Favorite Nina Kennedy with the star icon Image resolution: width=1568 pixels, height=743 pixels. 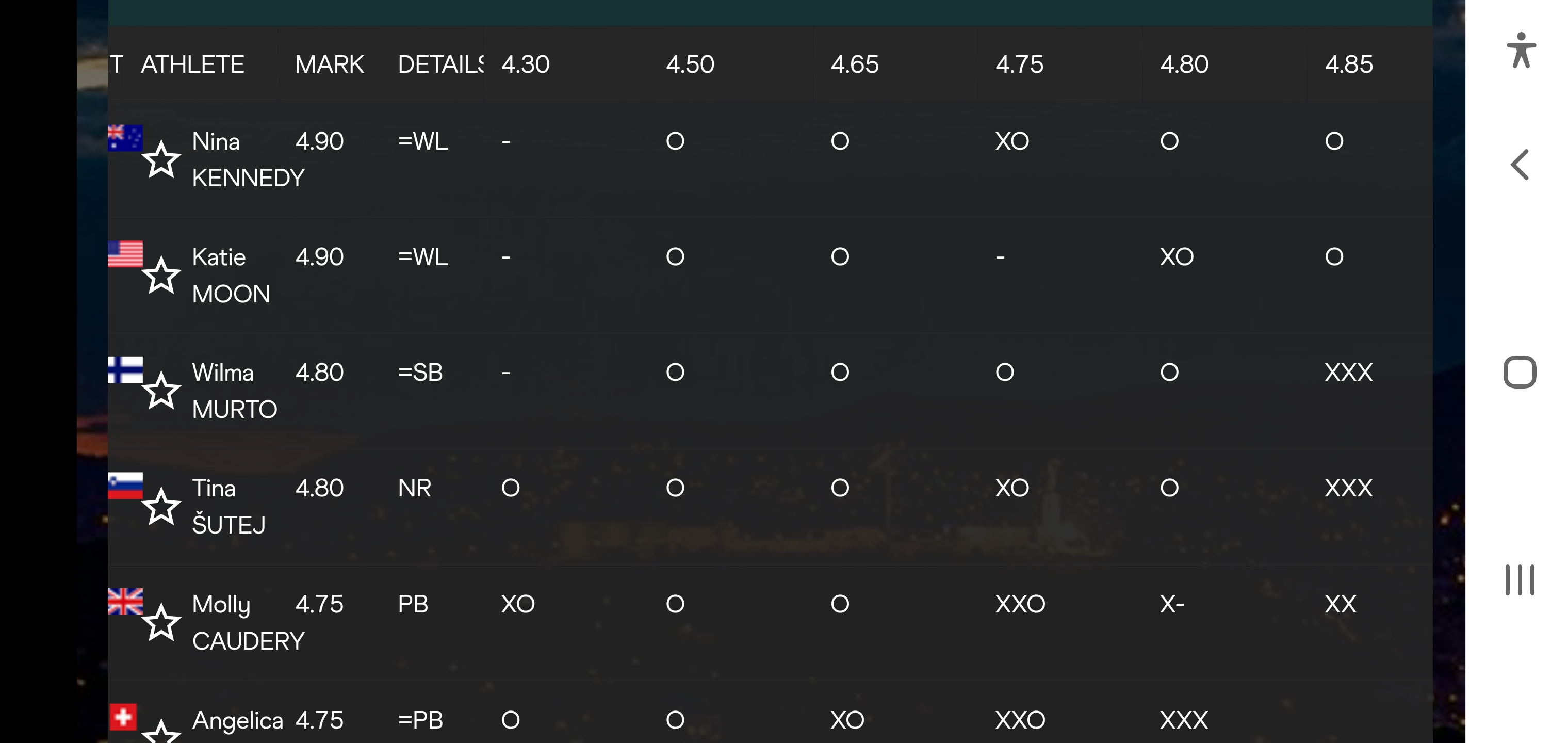(x=161, y=159)
